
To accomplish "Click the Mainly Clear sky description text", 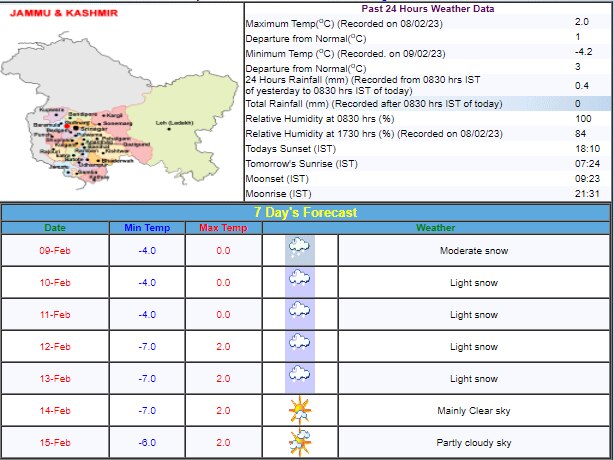I will pos(474,411).
